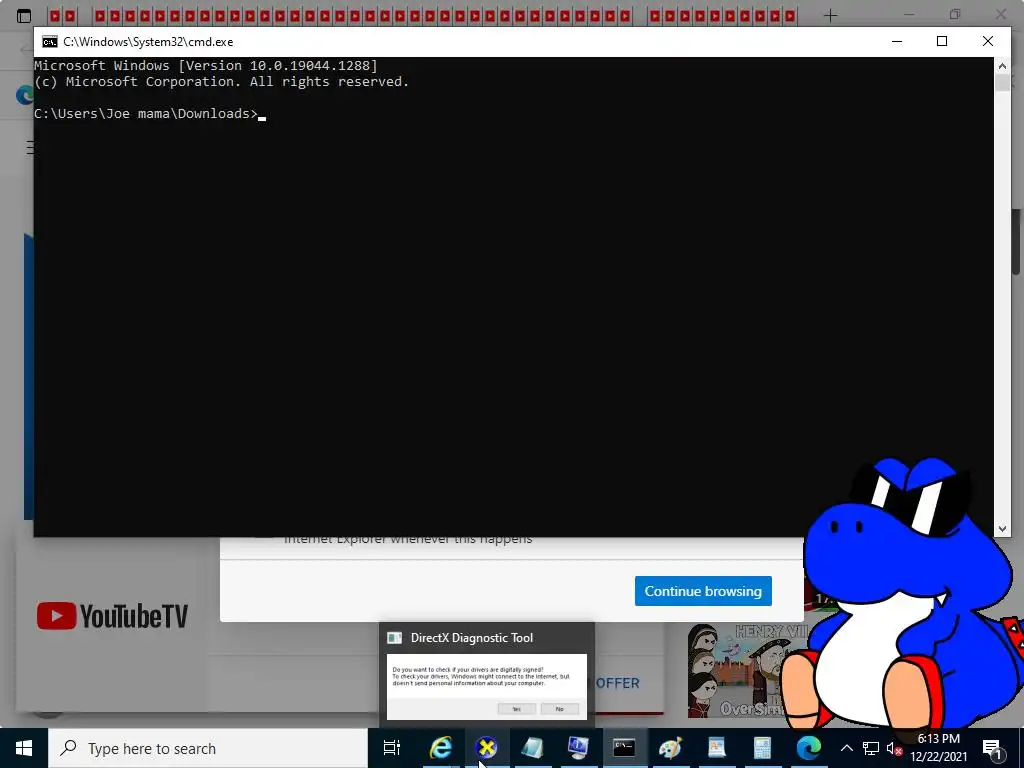Viewport: 1024px width, 768px height.
Task: Click the DirectX Diagnostic Tool preview thumbnail
Action: [x=487, y=686]
